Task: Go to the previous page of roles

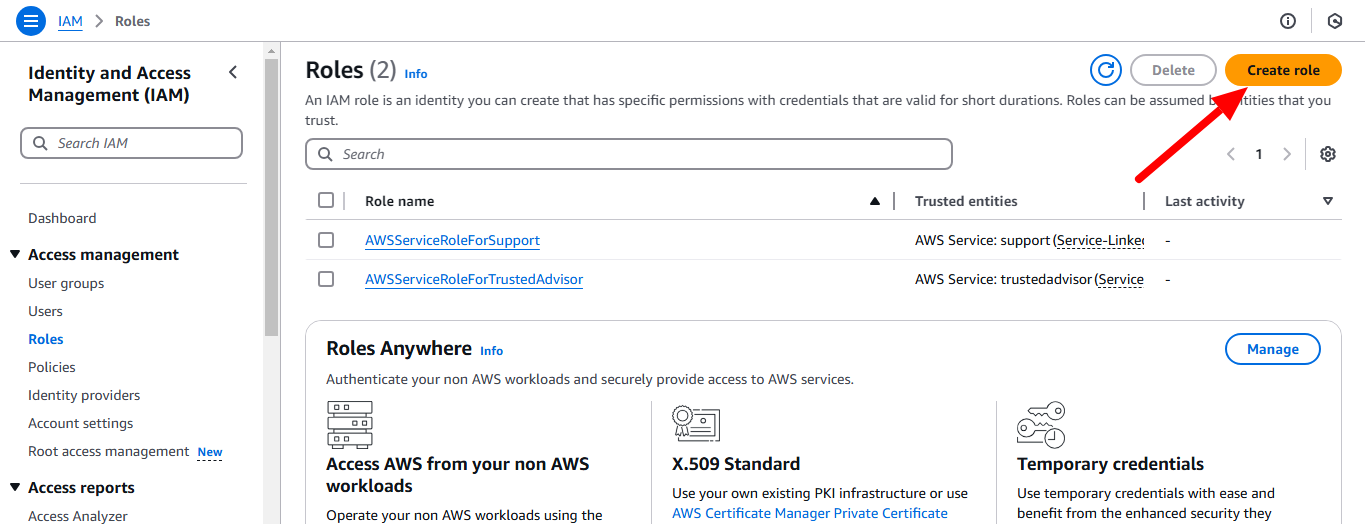Action: point(1231,154)
